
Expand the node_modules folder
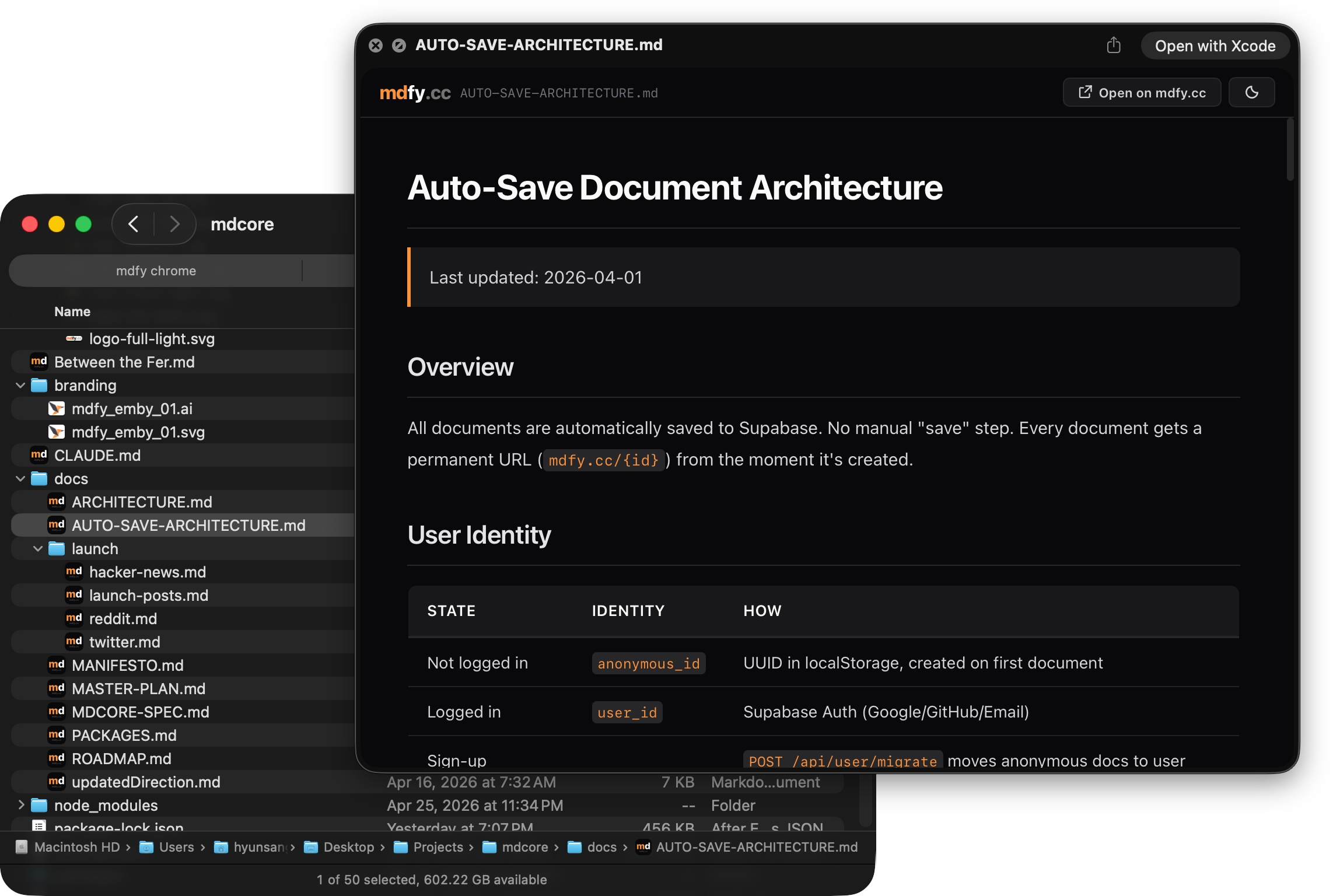click(20, 806)
